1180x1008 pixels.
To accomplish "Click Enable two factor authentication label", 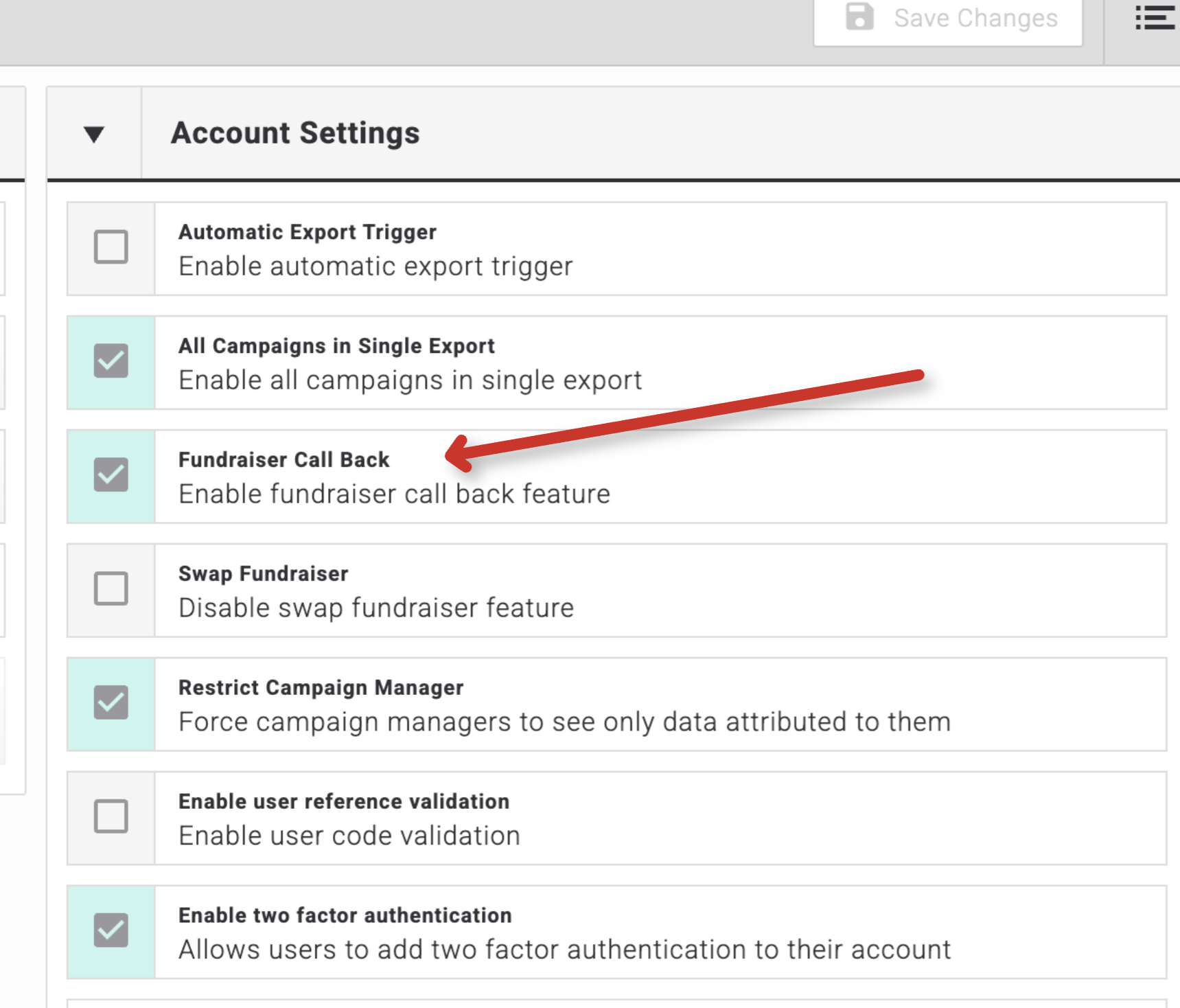I will point(344,915).
